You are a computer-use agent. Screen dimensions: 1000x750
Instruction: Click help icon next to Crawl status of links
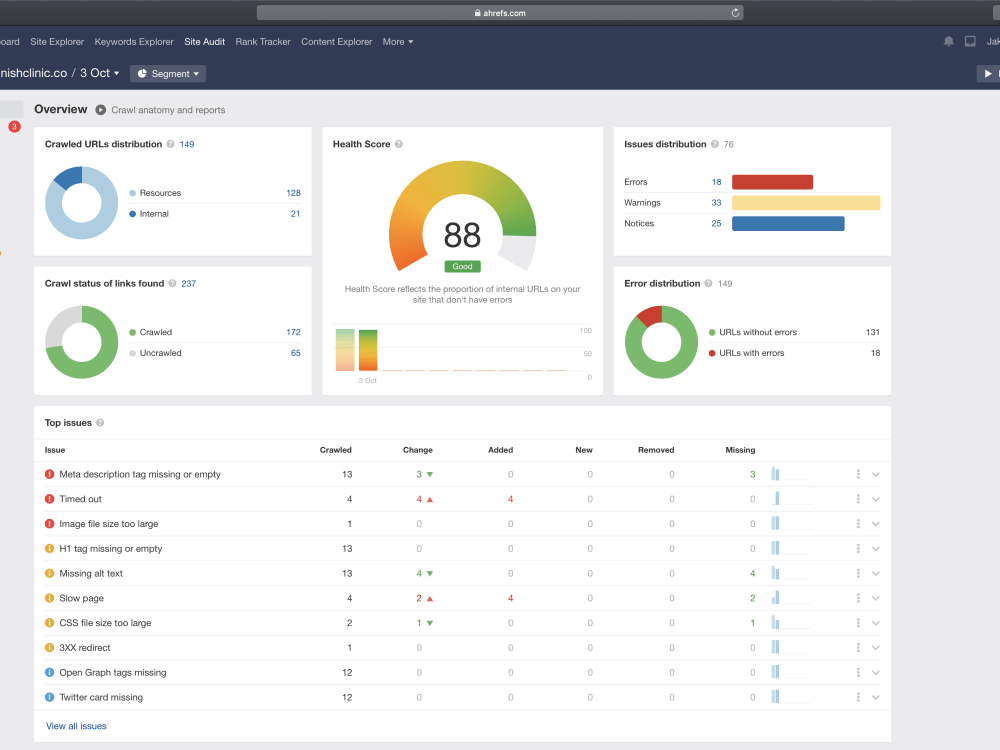pos(172,283)
